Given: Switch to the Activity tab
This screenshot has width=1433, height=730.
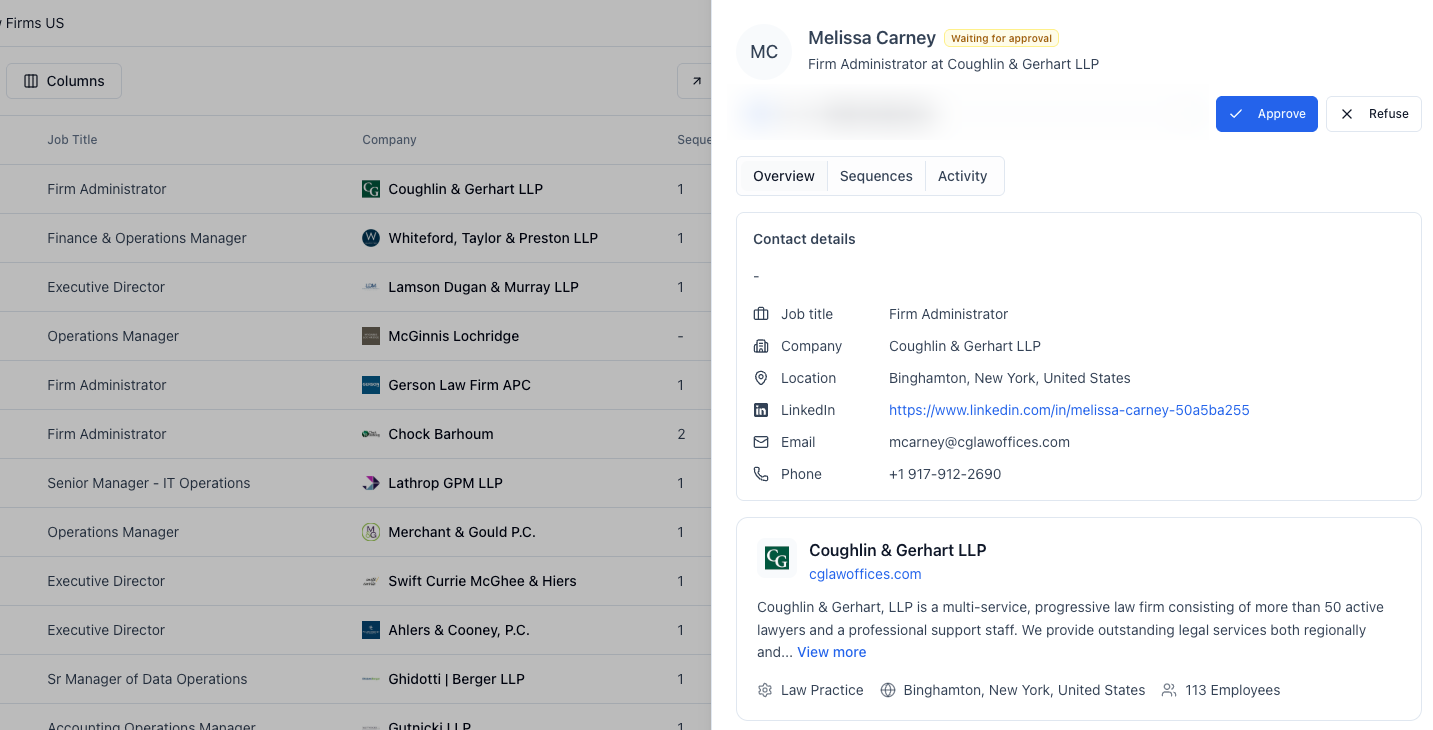Looking at the screenshot, I should (x=962, y=176).
